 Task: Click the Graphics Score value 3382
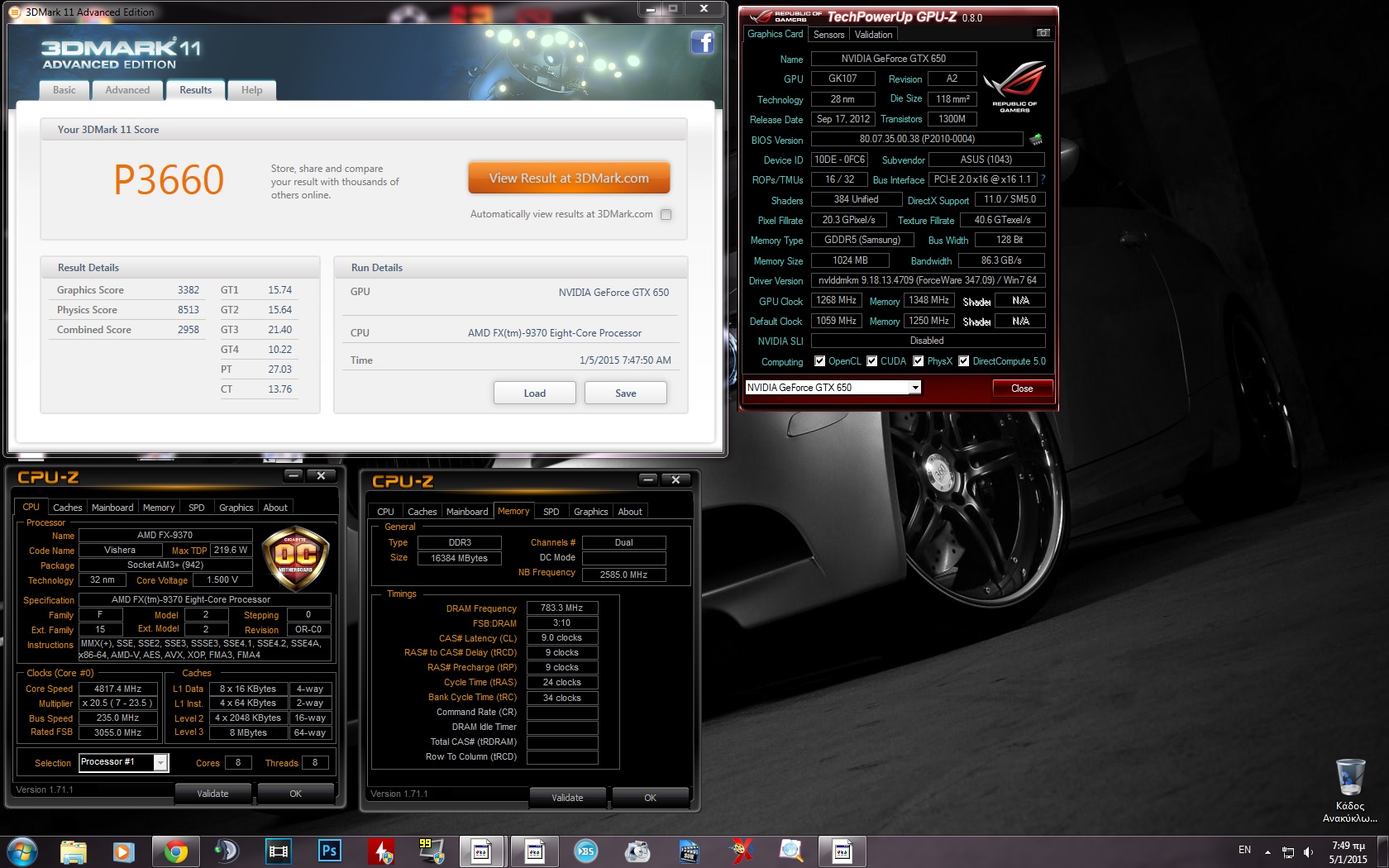point(189,290)
